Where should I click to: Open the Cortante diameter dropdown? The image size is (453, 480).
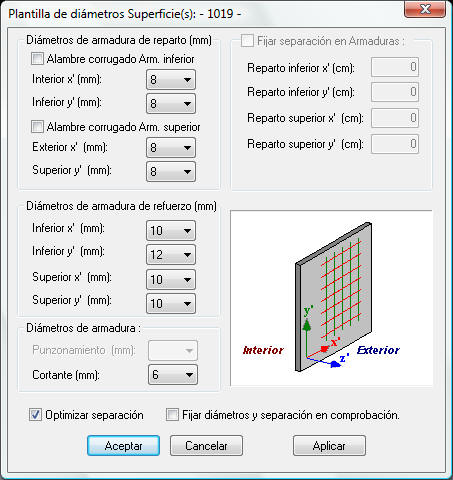tap(173, 374)
